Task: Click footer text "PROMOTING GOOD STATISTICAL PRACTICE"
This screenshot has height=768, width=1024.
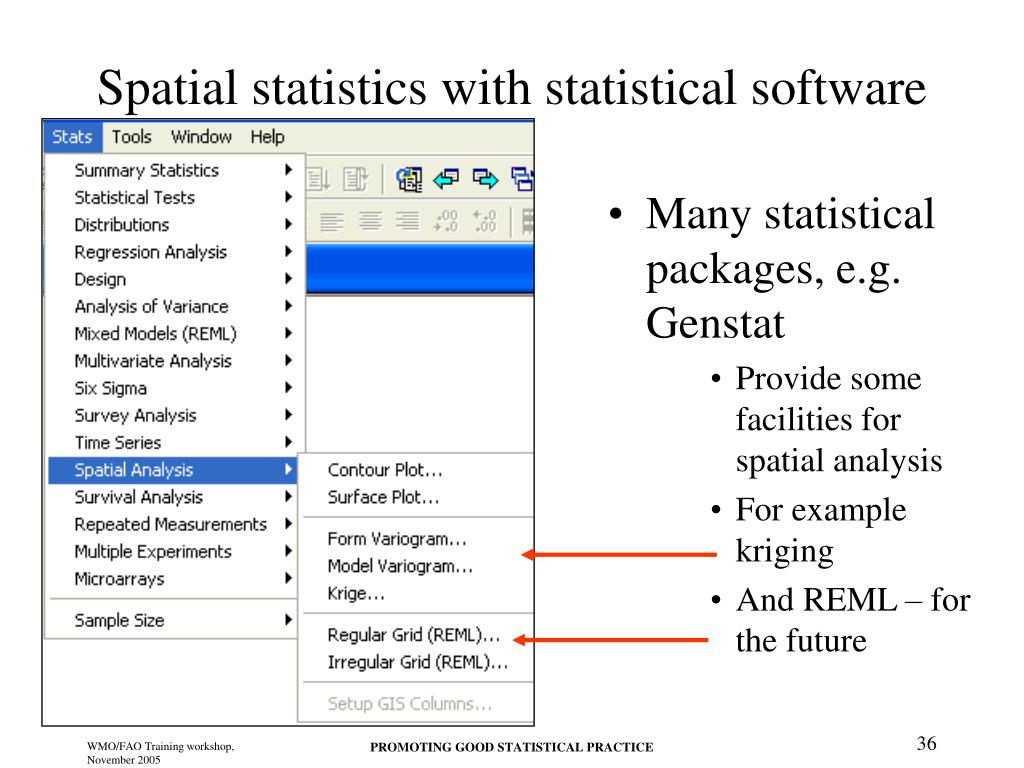Action: 512,747
